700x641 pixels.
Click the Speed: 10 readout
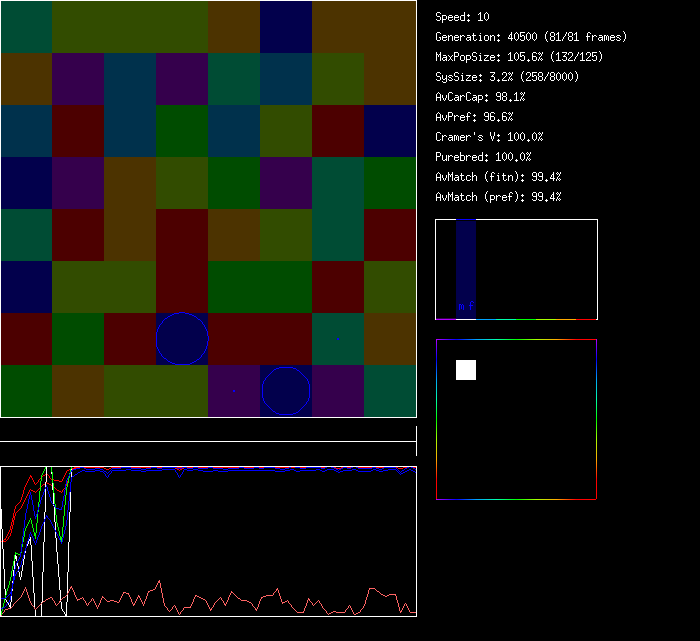[463, 17]
